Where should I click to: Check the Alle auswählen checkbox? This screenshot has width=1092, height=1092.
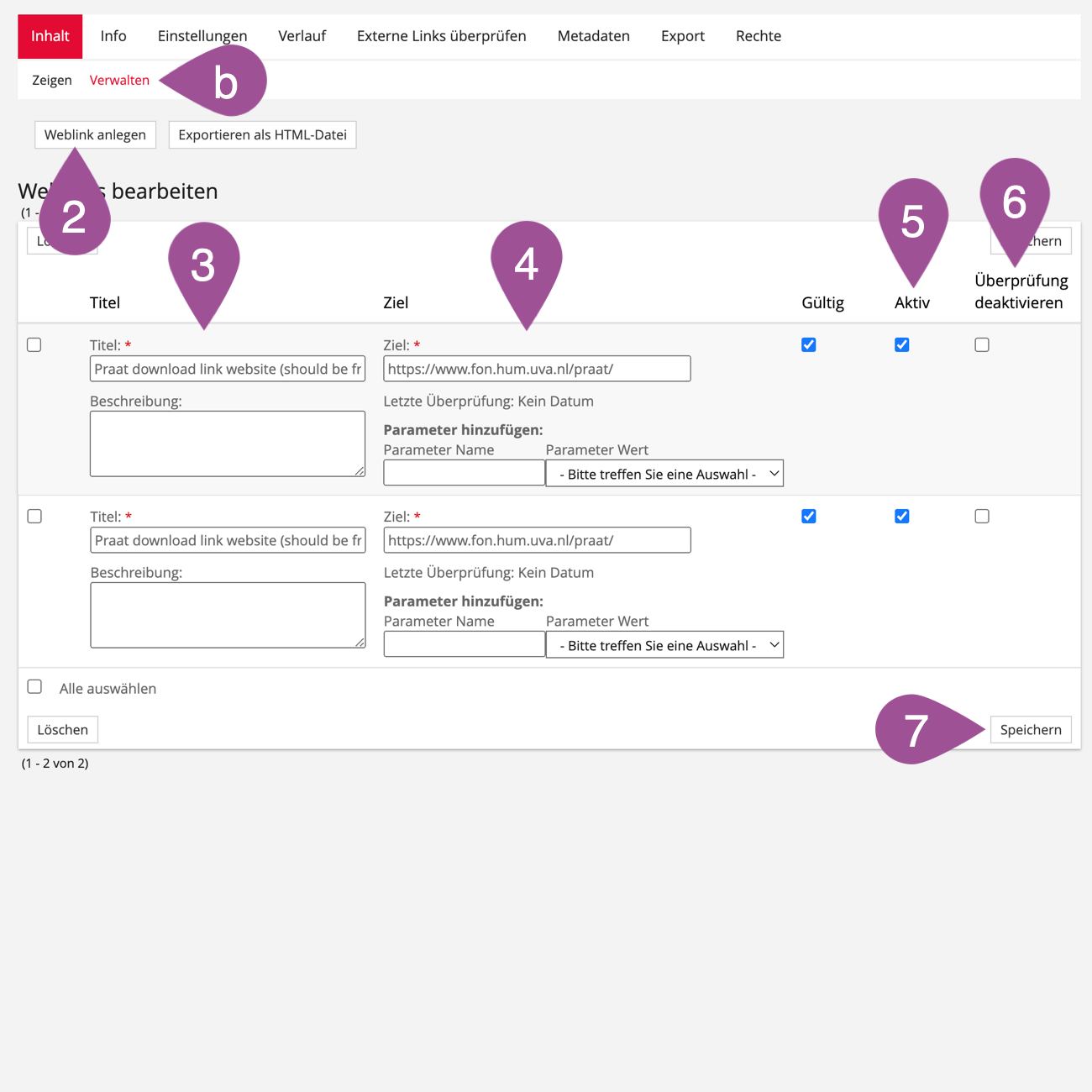click(x=34, y=687)
